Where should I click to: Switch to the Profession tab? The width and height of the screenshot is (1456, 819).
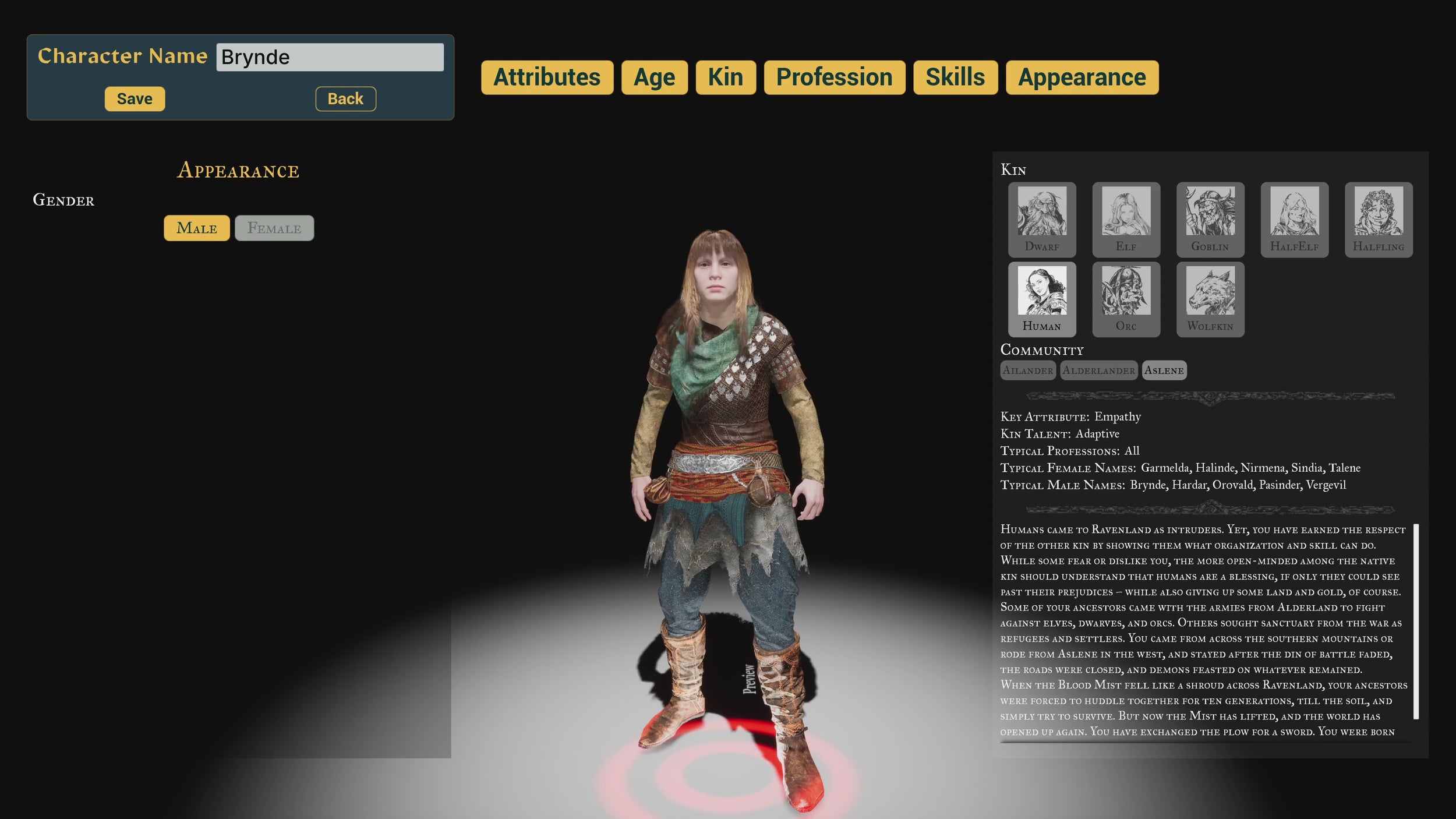point(834,77)
